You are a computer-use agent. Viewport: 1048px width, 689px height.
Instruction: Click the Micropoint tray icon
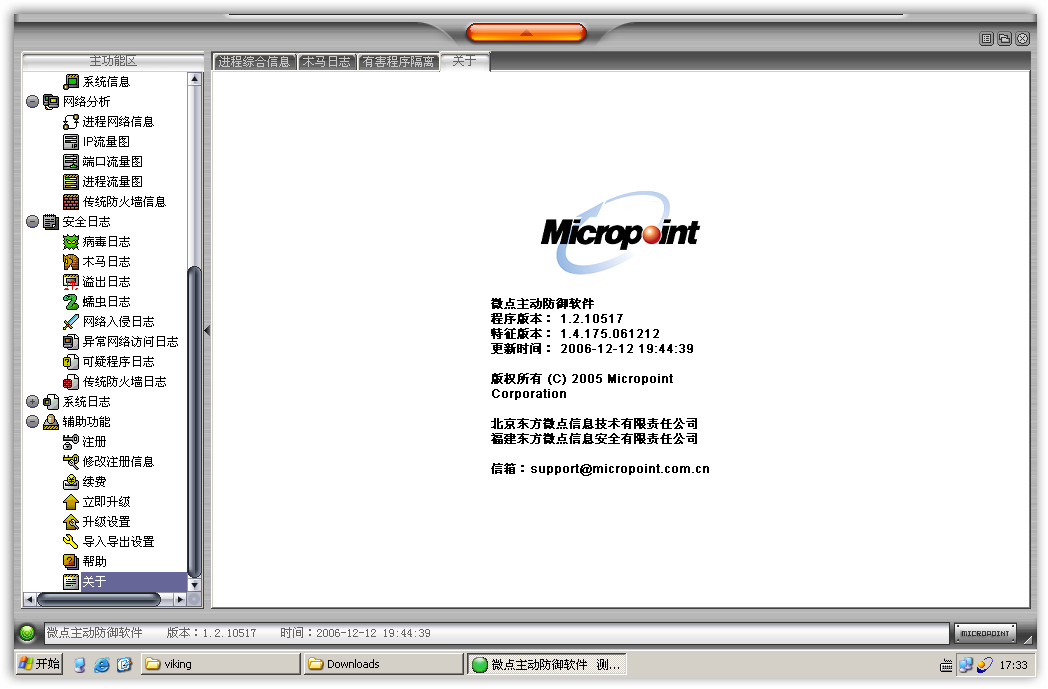pyautogui.click(x=985, y=665)
